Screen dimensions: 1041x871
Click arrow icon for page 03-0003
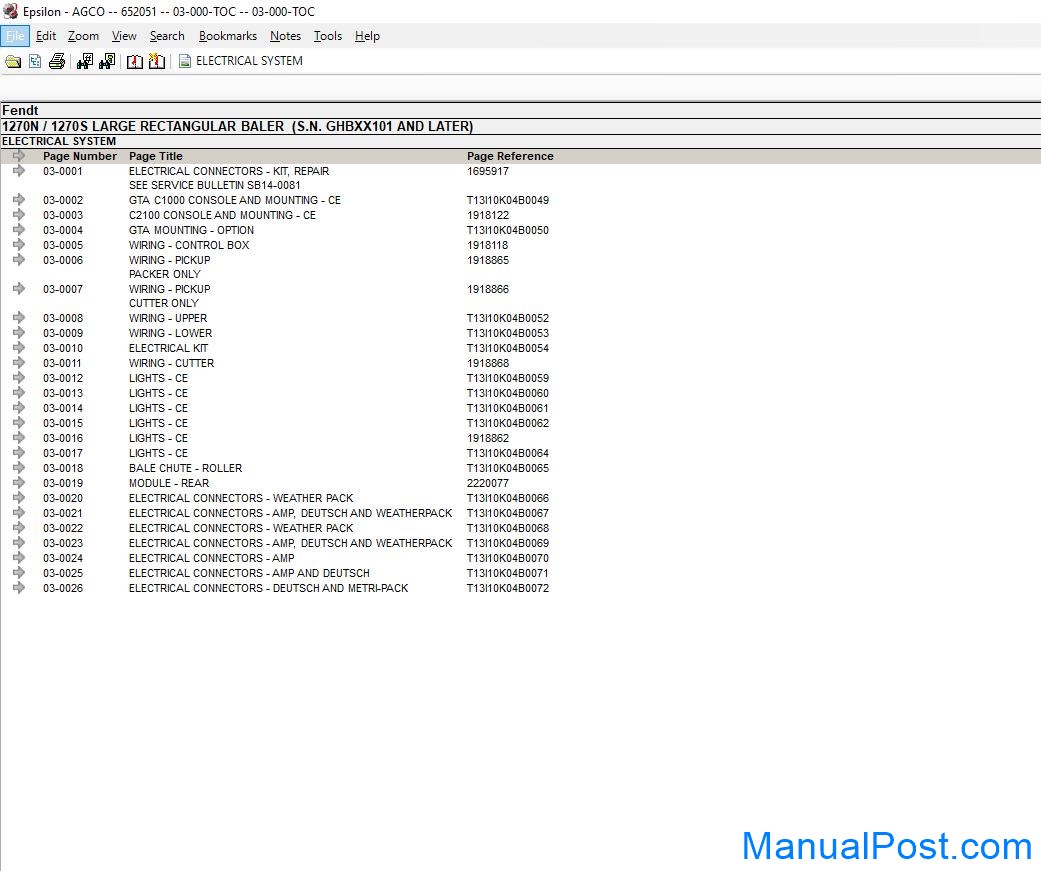click(x=19, y=214)
